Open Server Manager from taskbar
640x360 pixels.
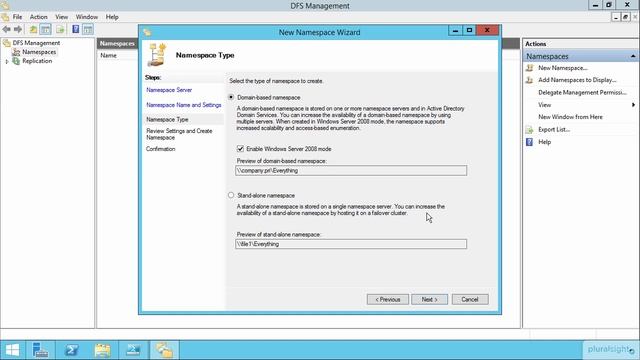click(x=40, y=350)
